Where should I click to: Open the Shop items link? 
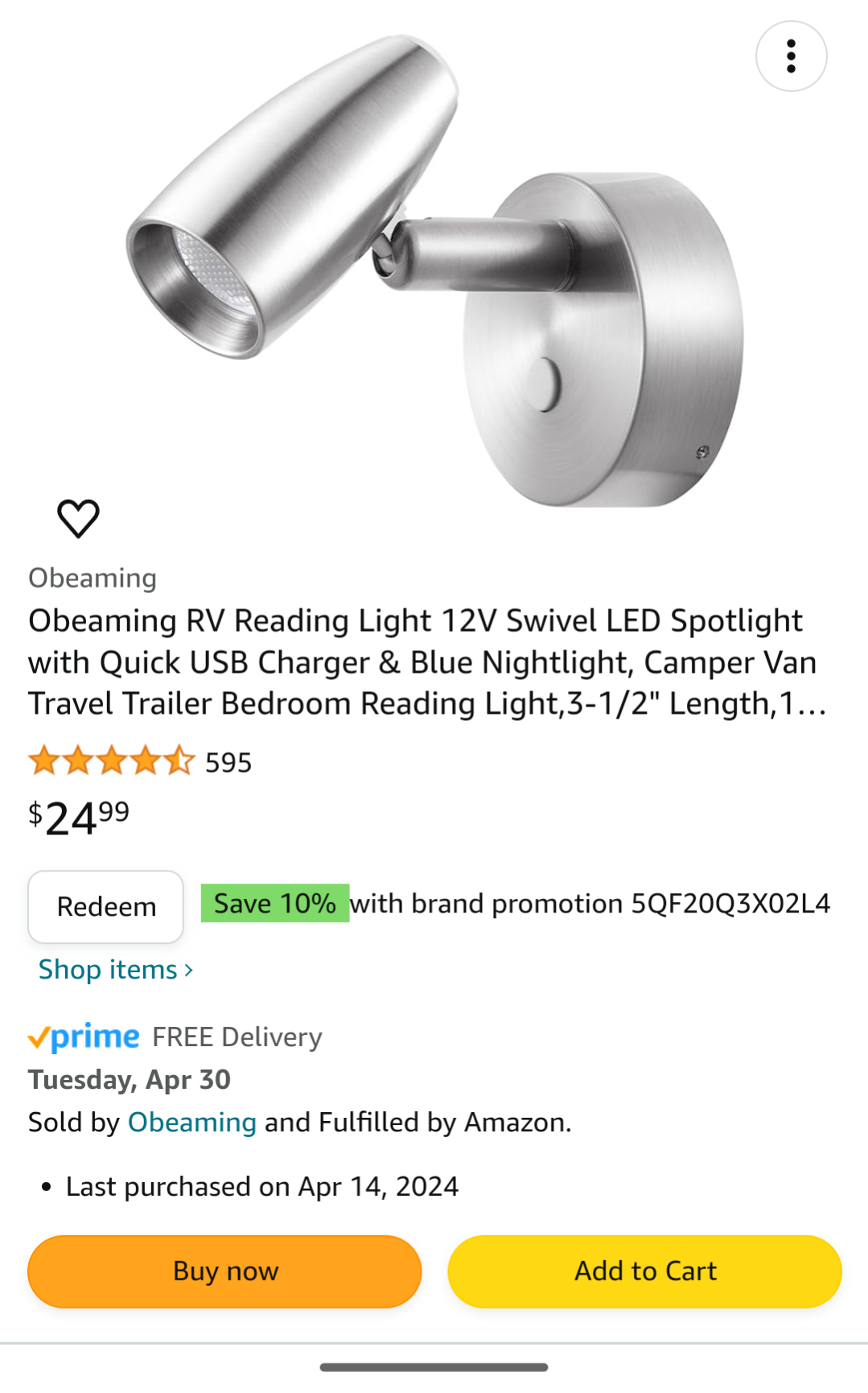pyautogui.click(x=108, y=970)
